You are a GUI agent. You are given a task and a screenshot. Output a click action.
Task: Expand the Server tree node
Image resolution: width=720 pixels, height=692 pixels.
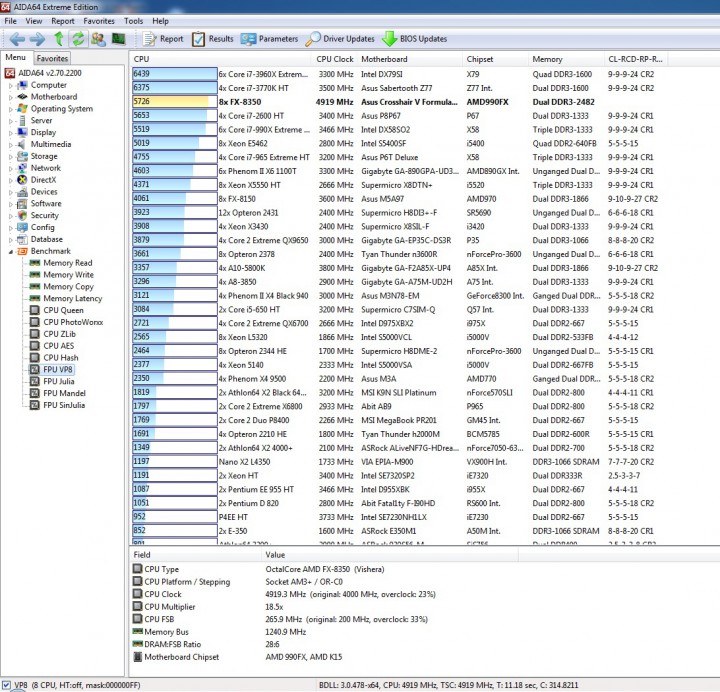coord(11,121)
